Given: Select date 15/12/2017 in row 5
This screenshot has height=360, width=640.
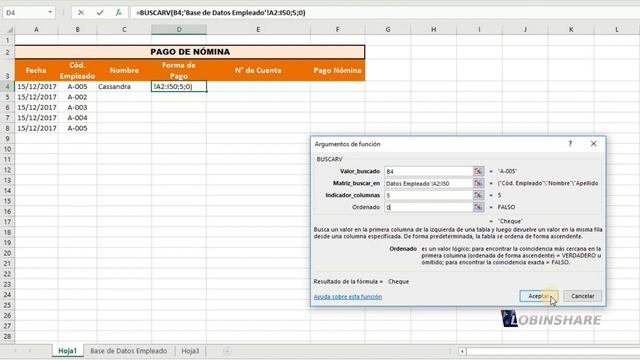Looking at the screenshot, I should pyautogui.click(x=36, y=97).
